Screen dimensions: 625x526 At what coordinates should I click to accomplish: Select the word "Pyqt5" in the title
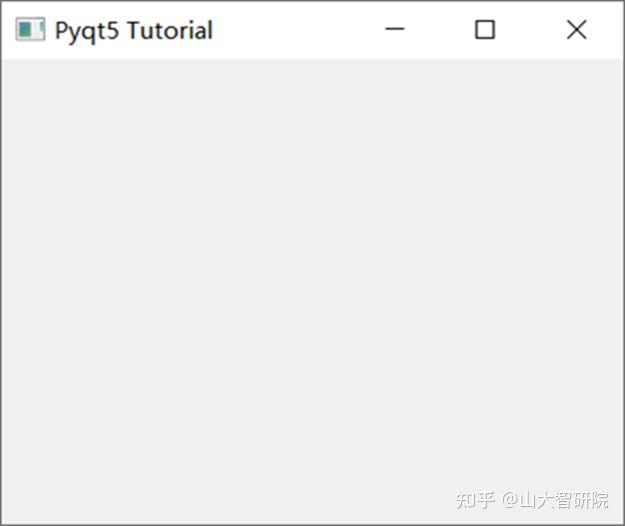(x=87, y=31)
